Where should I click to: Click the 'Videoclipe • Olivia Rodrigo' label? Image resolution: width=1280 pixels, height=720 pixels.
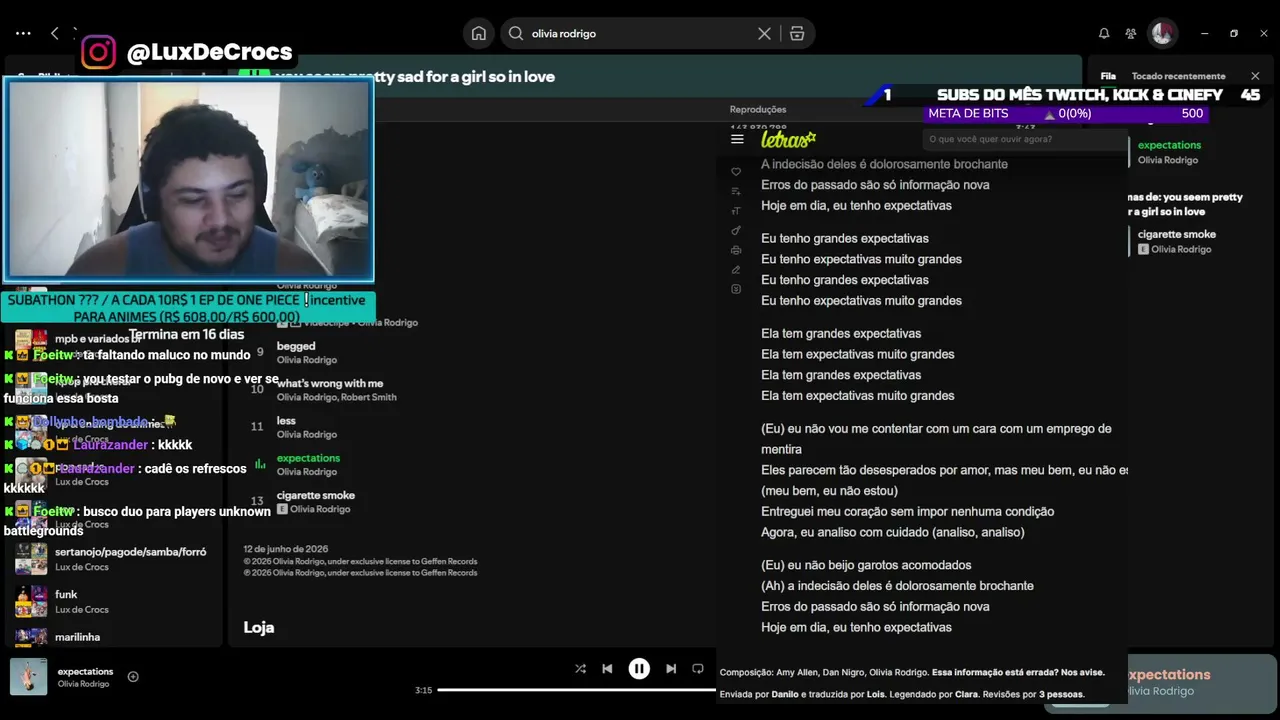361,322
